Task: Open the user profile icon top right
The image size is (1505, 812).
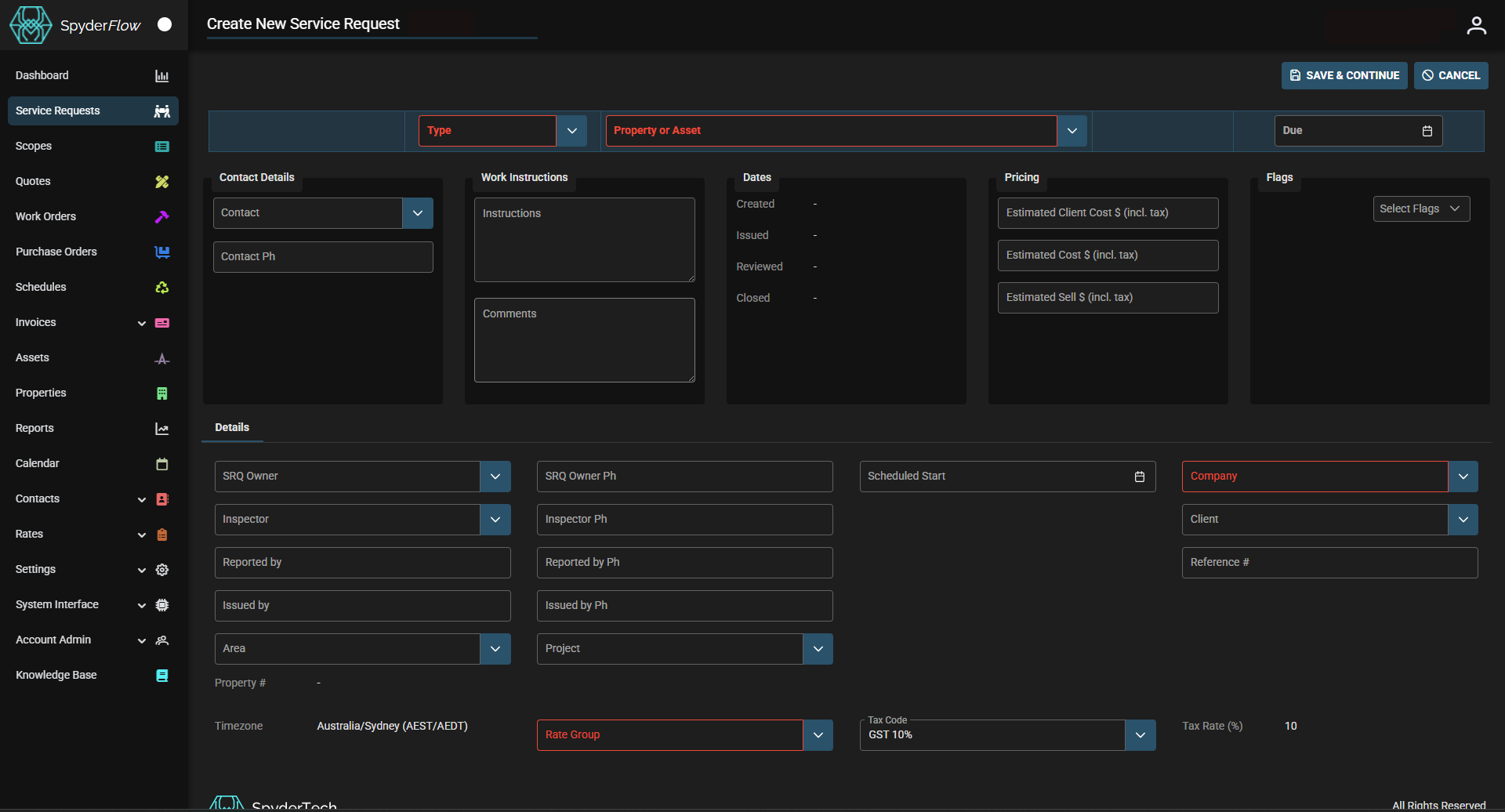Action: pos(1477,24)
